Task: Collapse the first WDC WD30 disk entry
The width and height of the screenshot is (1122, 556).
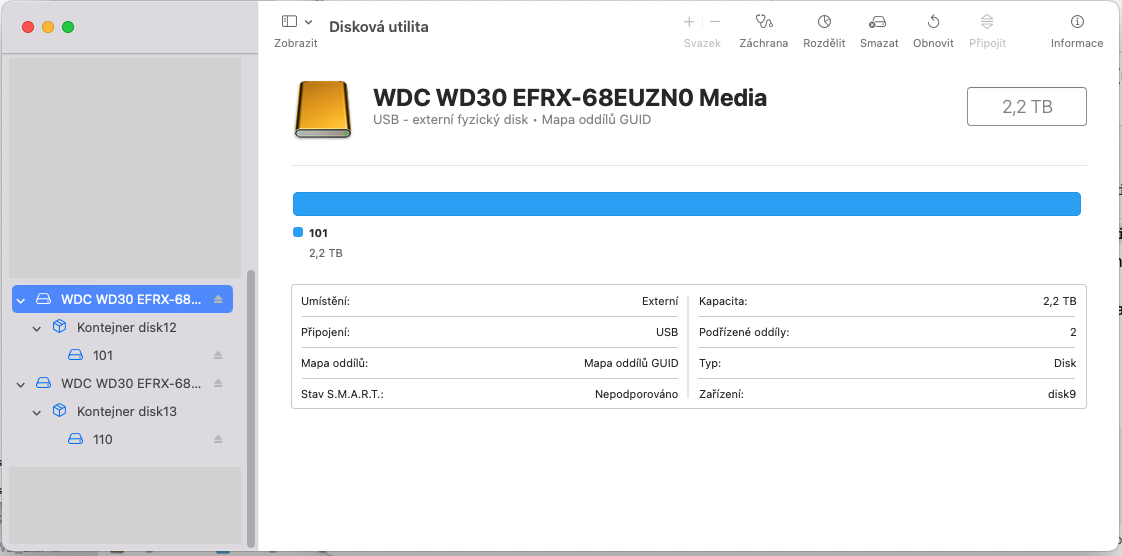Action: pos(21,300)
